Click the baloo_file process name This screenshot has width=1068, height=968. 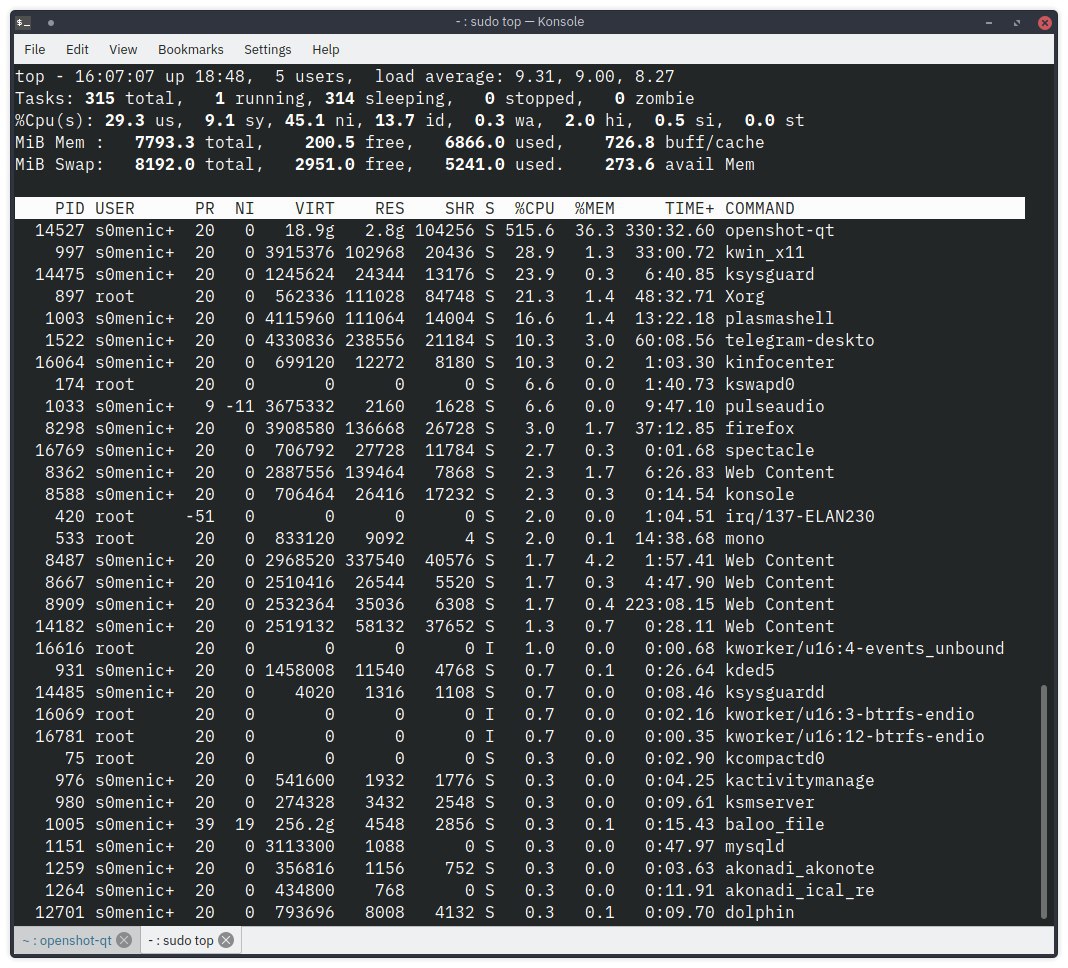tap(774, 824)
